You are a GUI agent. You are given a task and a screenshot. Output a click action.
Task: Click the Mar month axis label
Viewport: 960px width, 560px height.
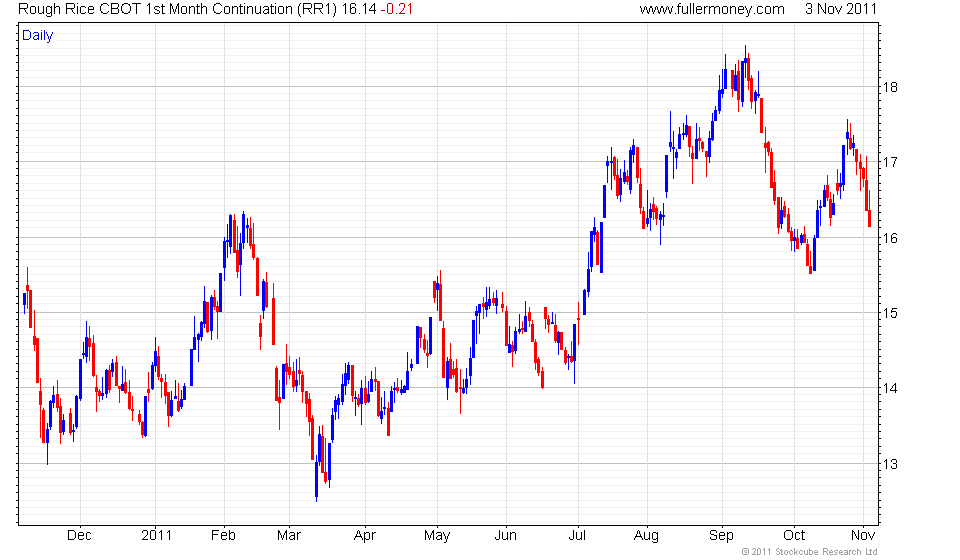[288, 536]
